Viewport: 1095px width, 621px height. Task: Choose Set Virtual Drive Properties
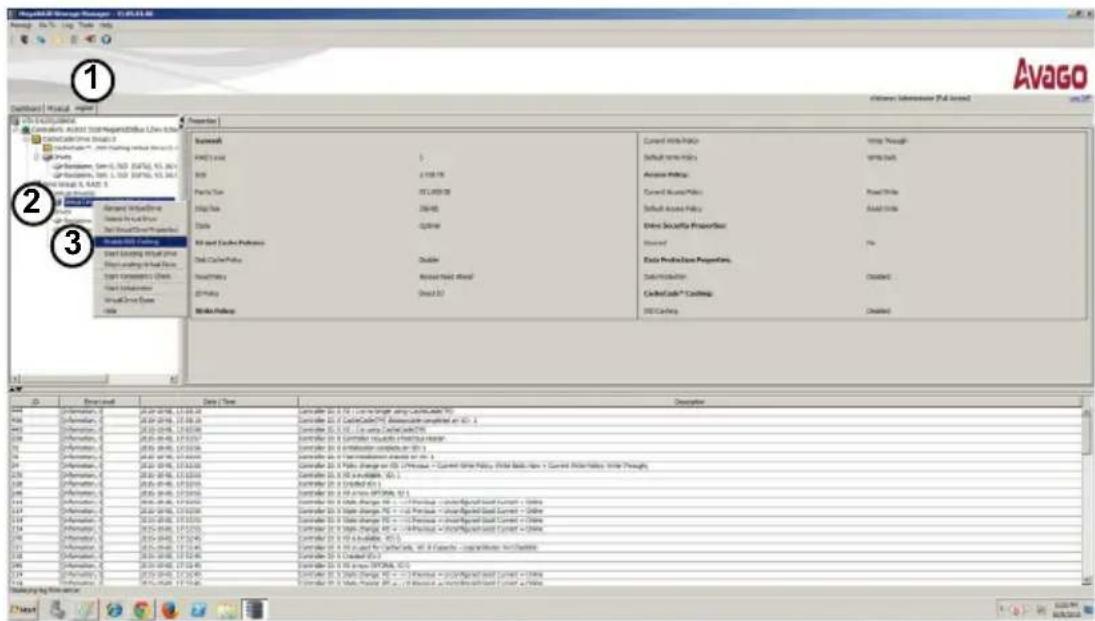(x=140, y=230)
